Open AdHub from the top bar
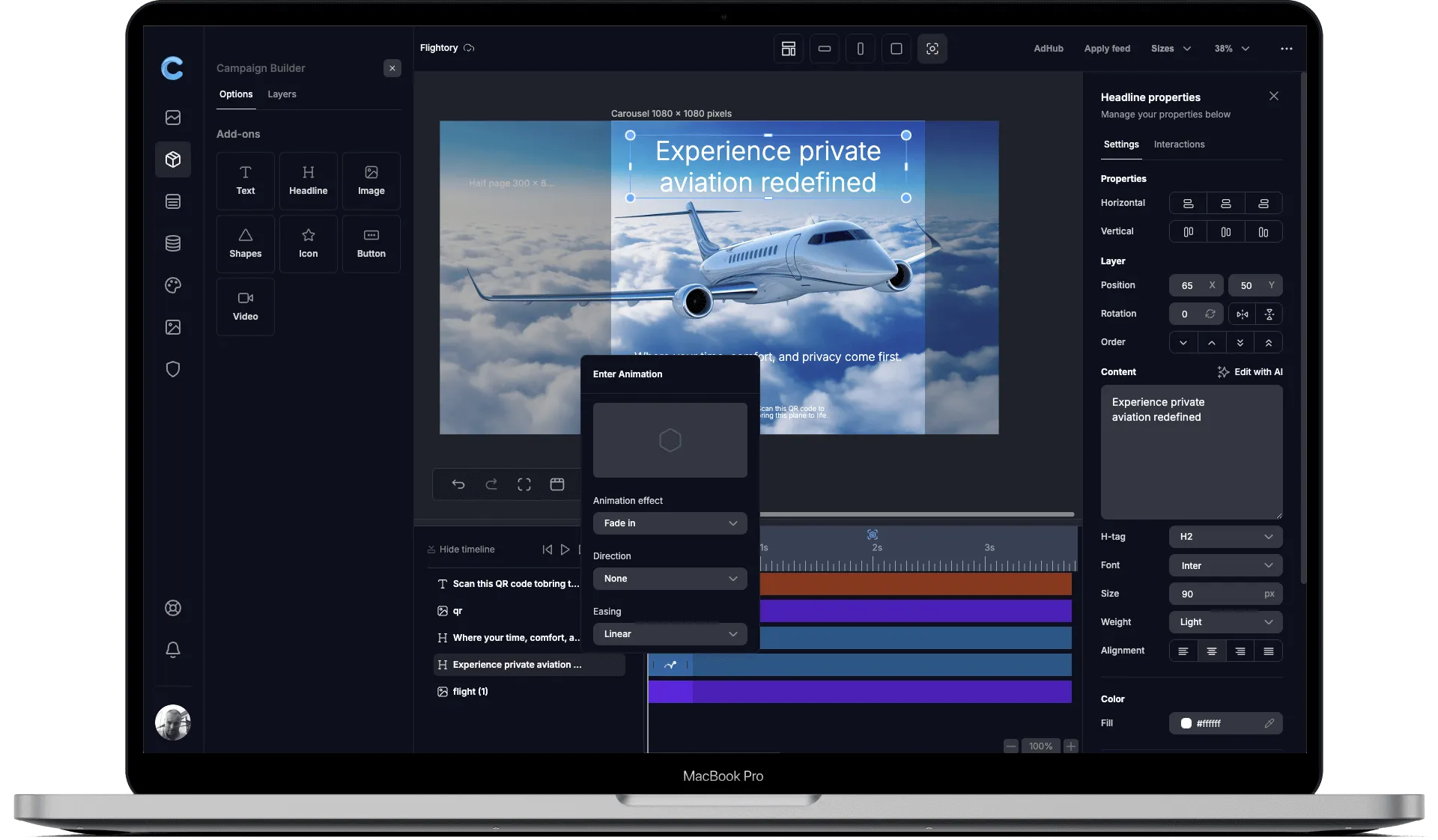The width and height of the screenshot is (1438, 840). pos(1049,49)
